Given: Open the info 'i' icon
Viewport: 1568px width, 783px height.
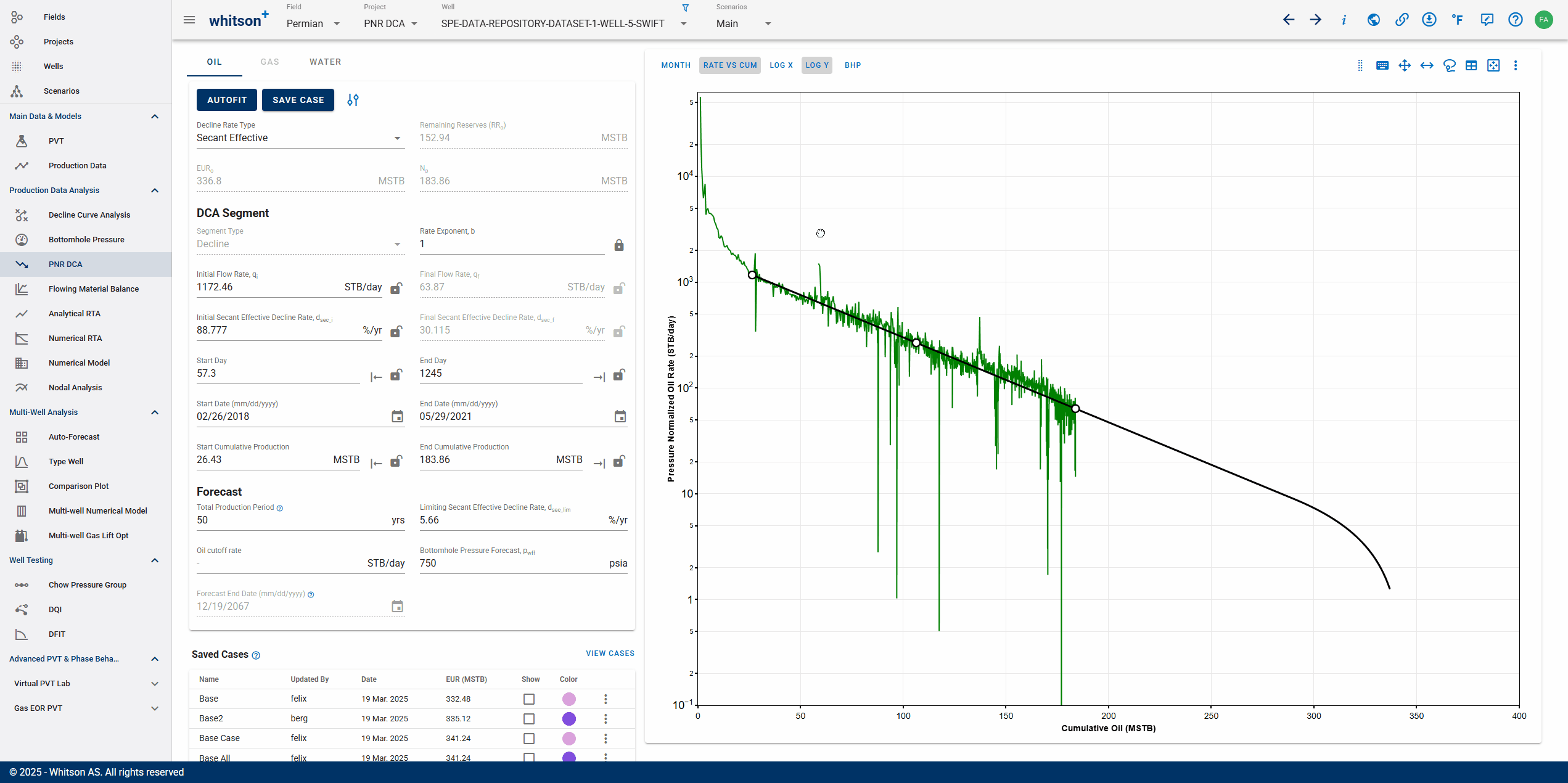Looking at the screenshot, I should pos(1344,20).
